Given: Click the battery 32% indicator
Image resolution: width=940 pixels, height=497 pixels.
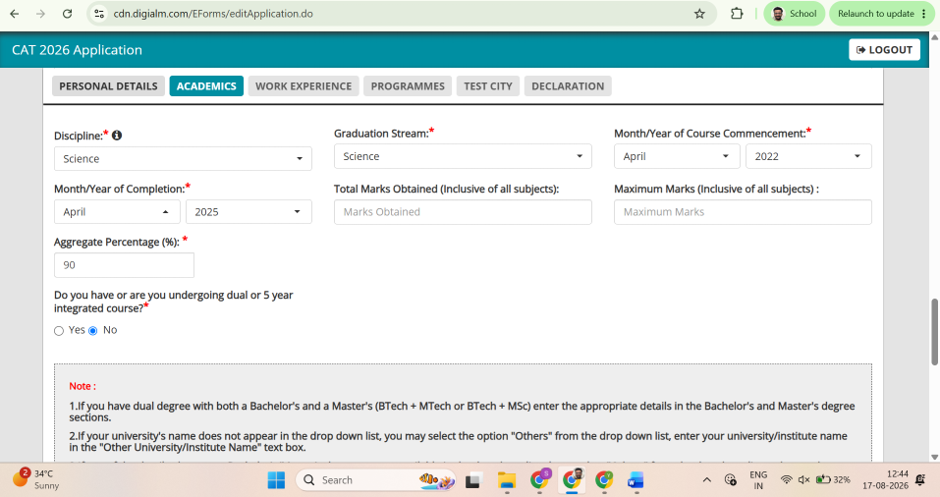Looking at the screenshot, I should click(833, 480).
